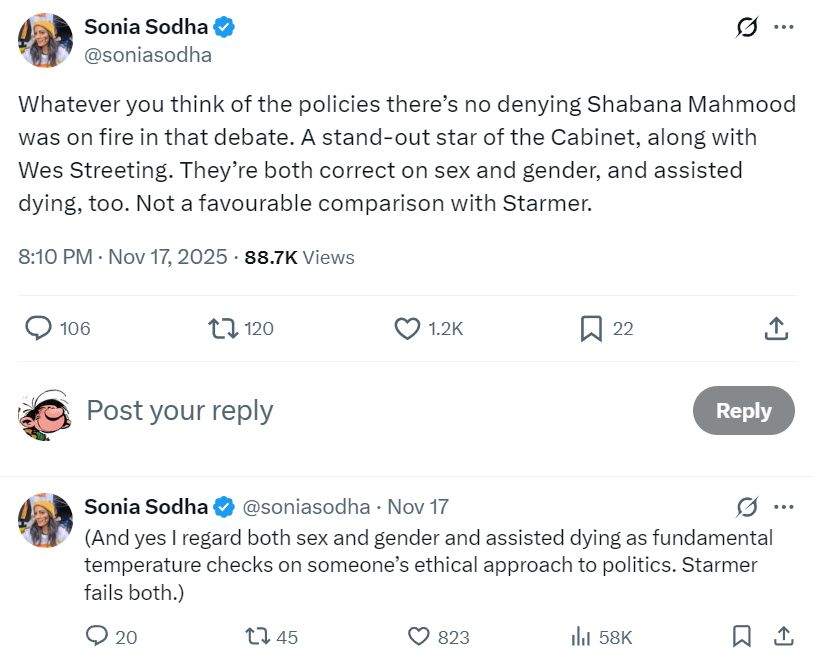
Task: Bookmark the follow-up reply
Action: tap(741, 636)
